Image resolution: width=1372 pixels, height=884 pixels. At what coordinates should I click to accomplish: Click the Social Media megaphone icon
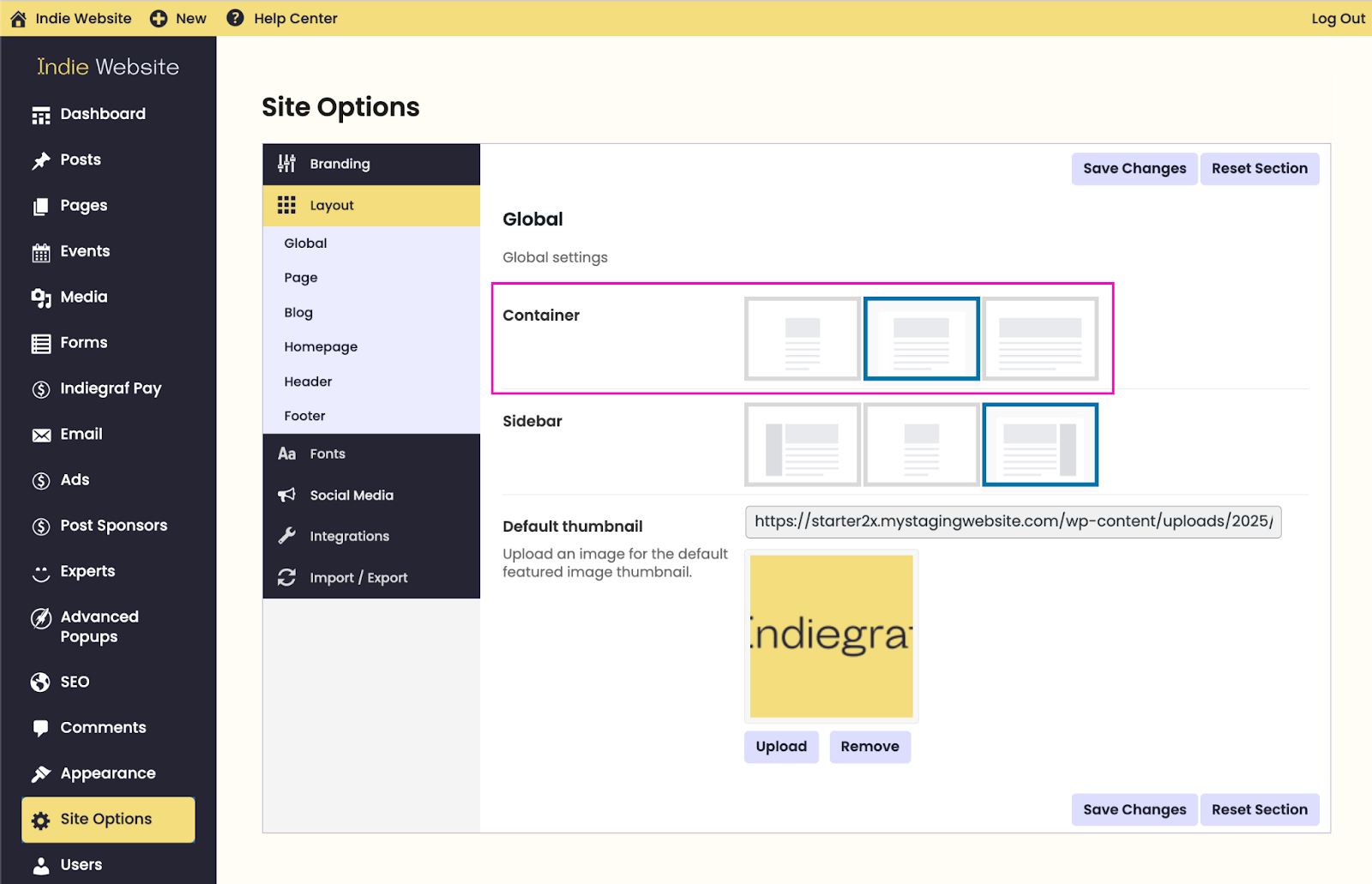click(286, 495)
